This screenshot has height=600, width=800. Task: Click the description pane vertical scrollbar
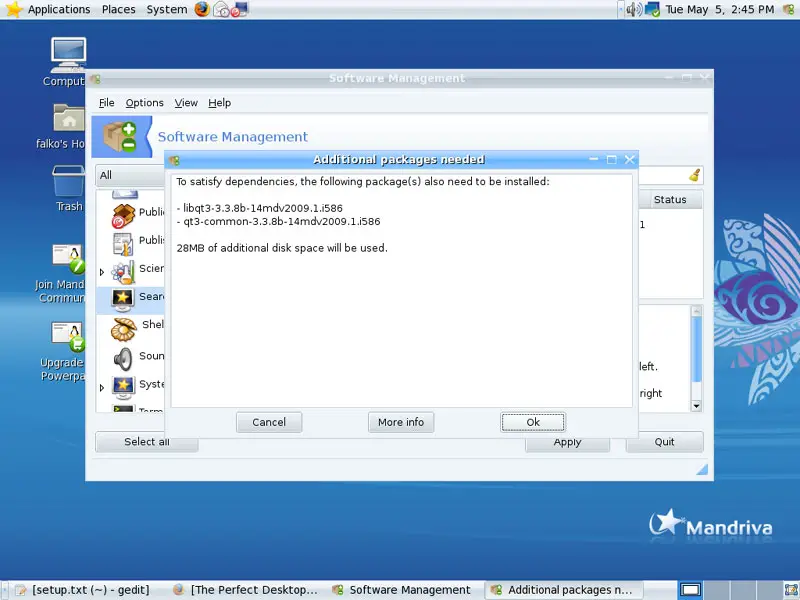tap(696, 348)
